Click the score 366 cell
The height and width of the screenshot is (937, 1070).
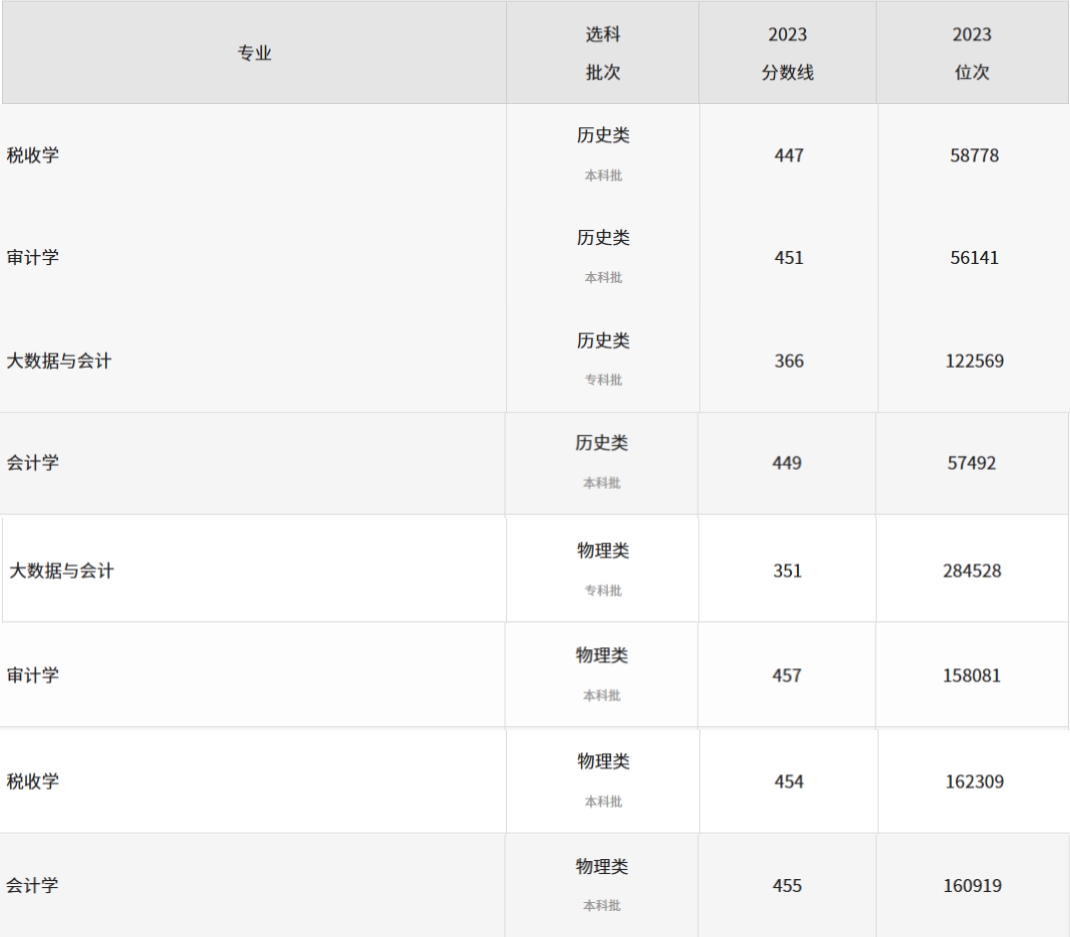pyautogui.click(x=789, y=361)
